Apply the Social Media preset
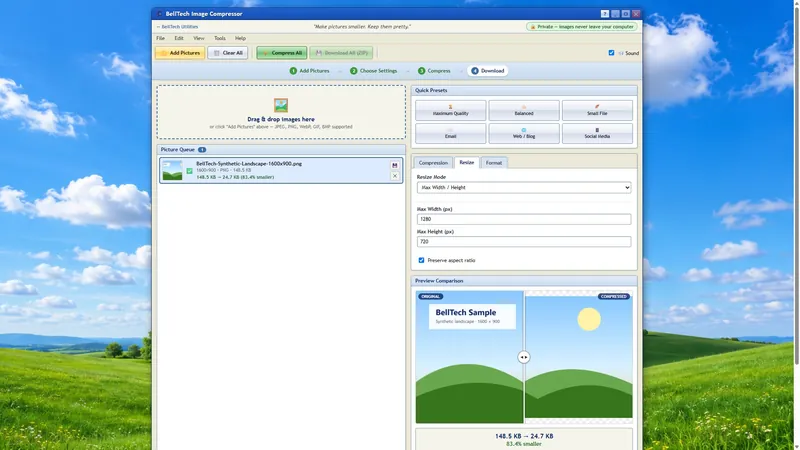 [597, 133]
